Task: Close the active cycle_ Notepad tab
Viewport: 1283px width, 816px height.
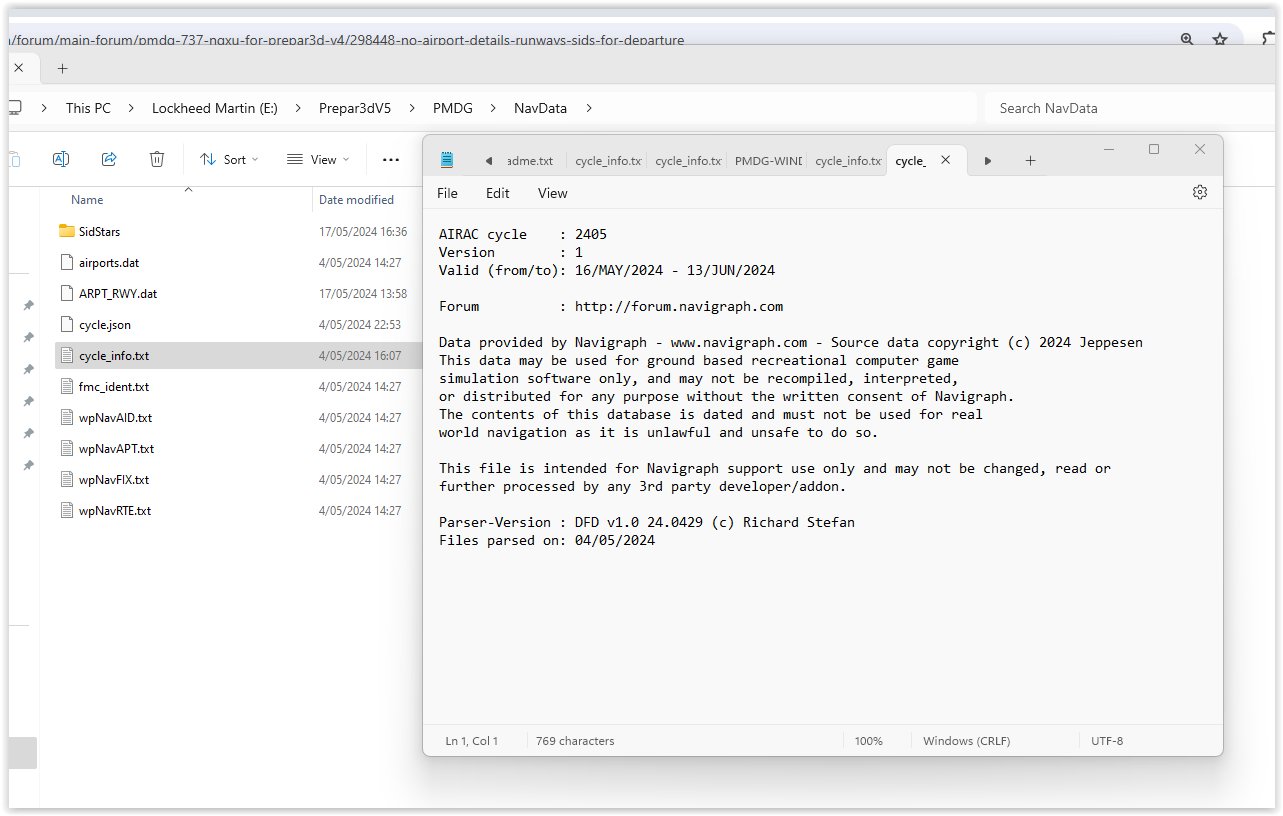Action: pyautogui.click(x=945, y=160)
